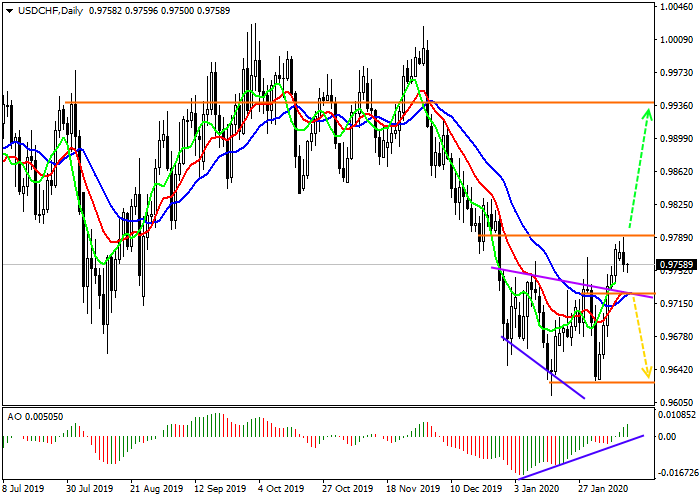Select the orange horizontal line at 0.99360
This screenshot has width=700, height=500.
tap(360, 103)
